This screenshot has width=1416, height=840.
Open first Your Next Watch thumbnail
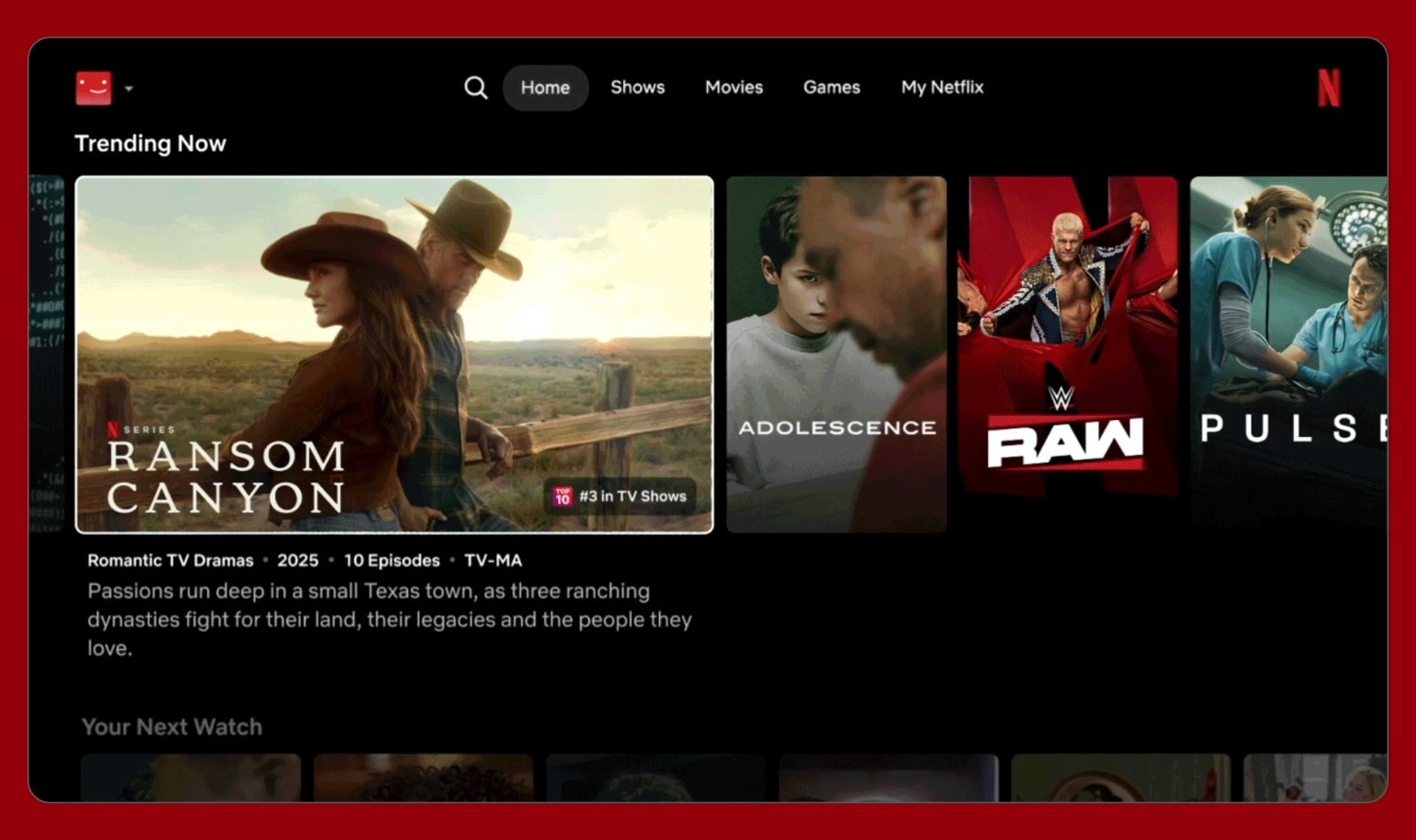pos(191,778)
